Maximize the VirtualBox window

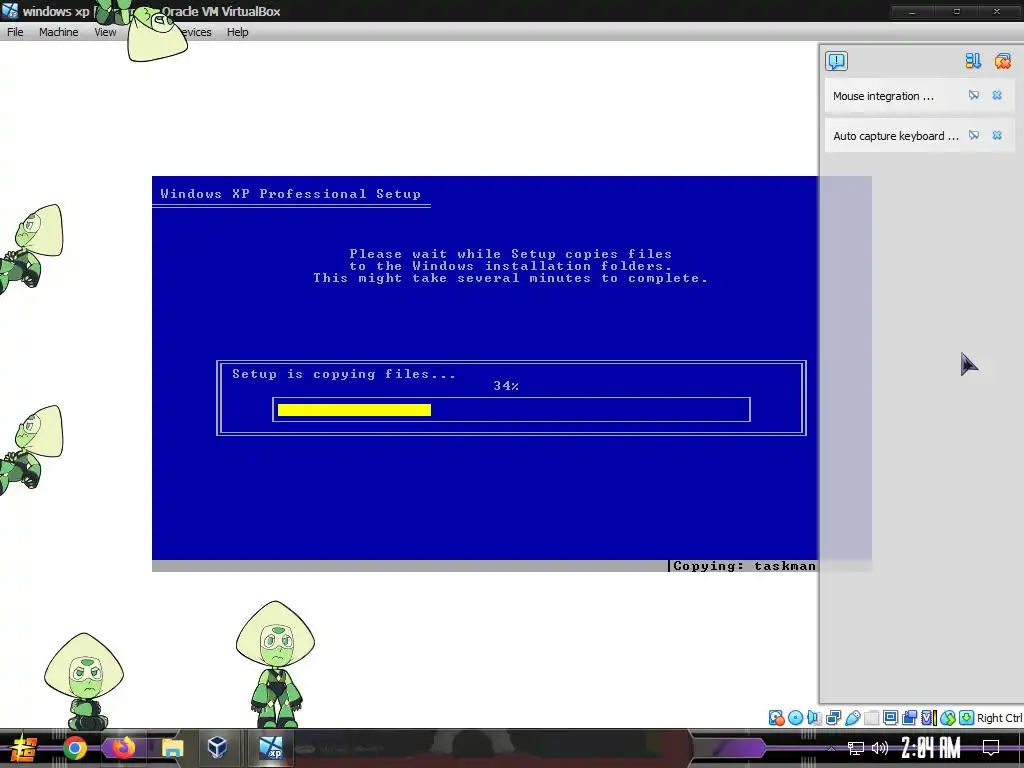pos(957,11)
